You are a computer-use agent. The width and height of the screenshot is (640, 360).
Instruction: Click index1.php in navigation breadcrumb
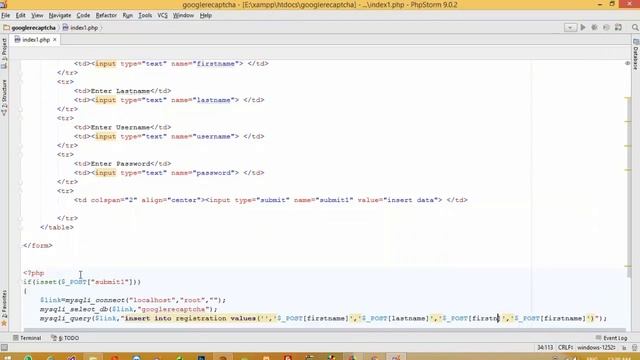coord(80,28)
